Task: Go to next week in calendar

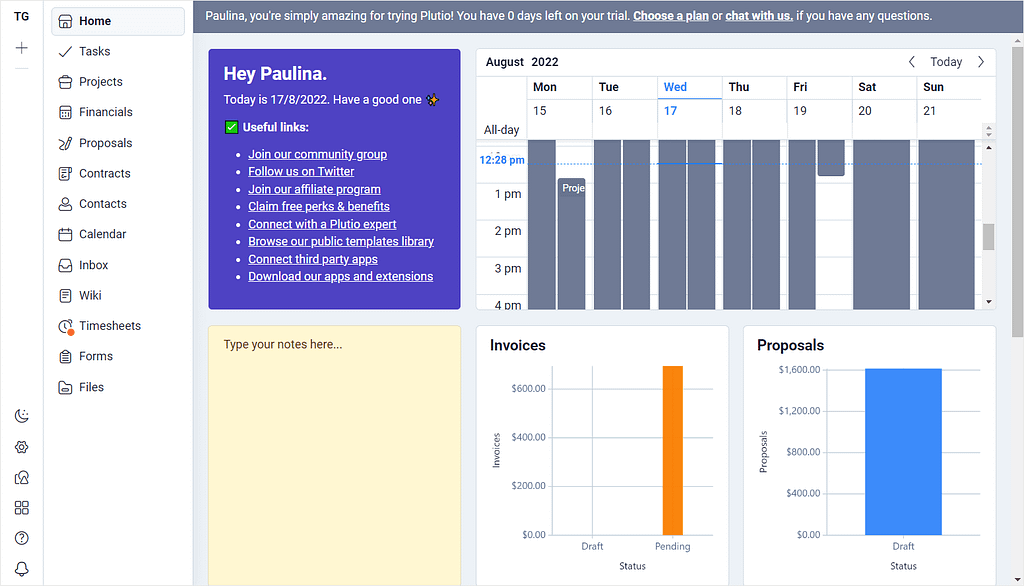Action: pyautogui.click(x=981, y=61)
